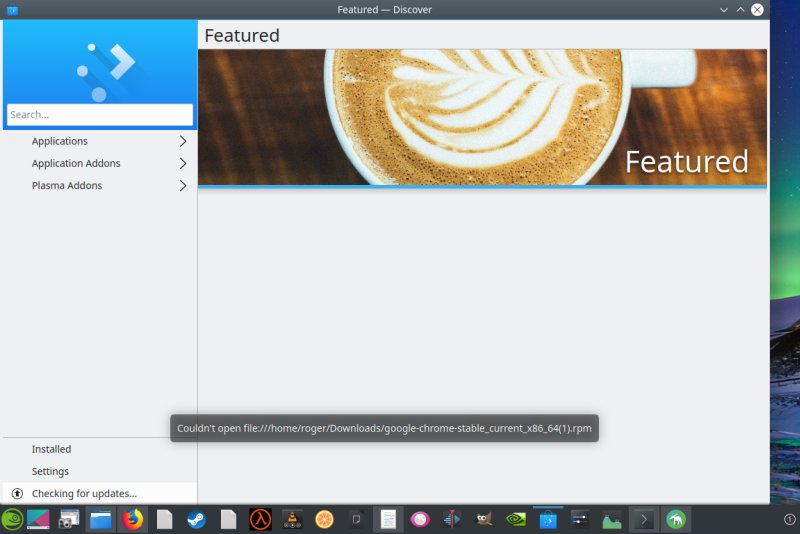The height and width of the screenshot is (534, 800).
Task: Launch Firefox from the taskbar
Action: coord(133,519)
